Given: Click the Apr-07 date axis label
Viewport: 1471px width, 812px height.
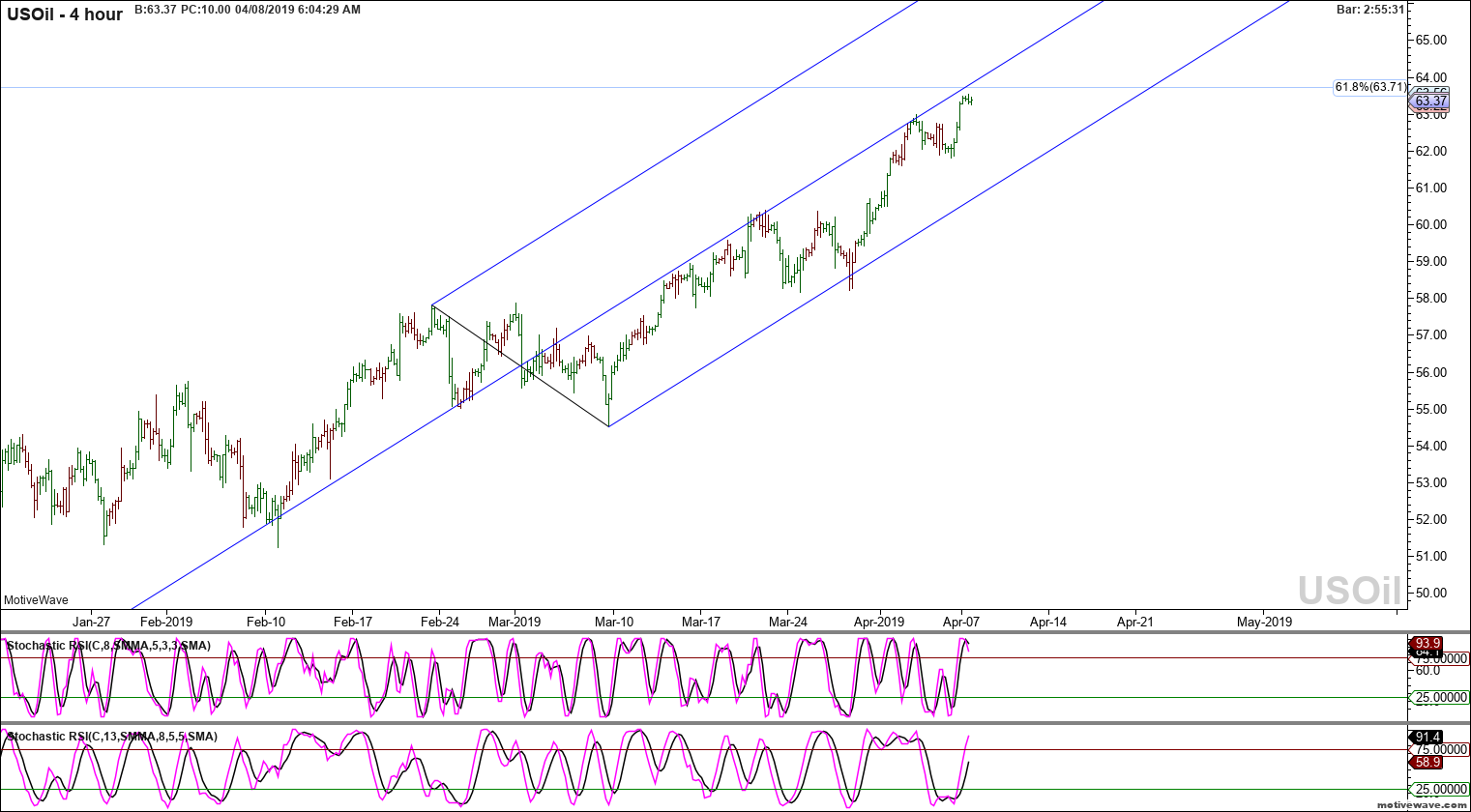Looking at the screenshot, I should (961, 622).
